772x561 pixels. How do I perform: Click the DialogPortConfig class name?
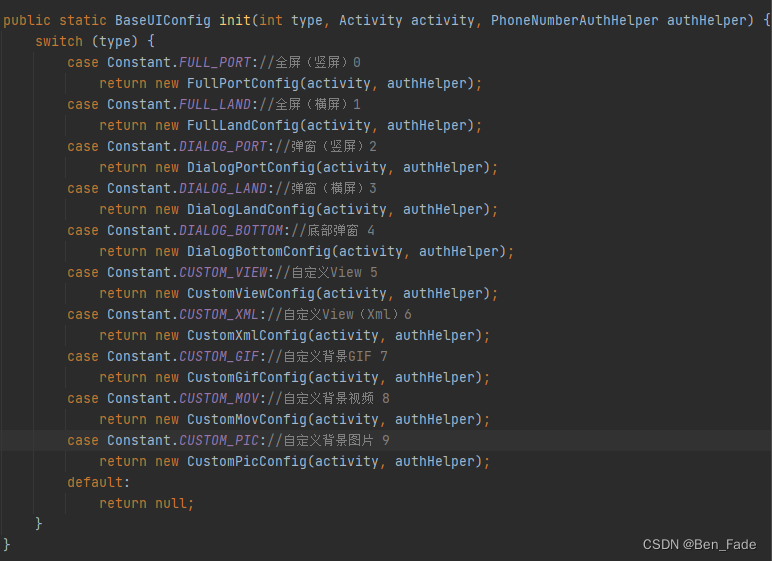(x=250, y=167)
